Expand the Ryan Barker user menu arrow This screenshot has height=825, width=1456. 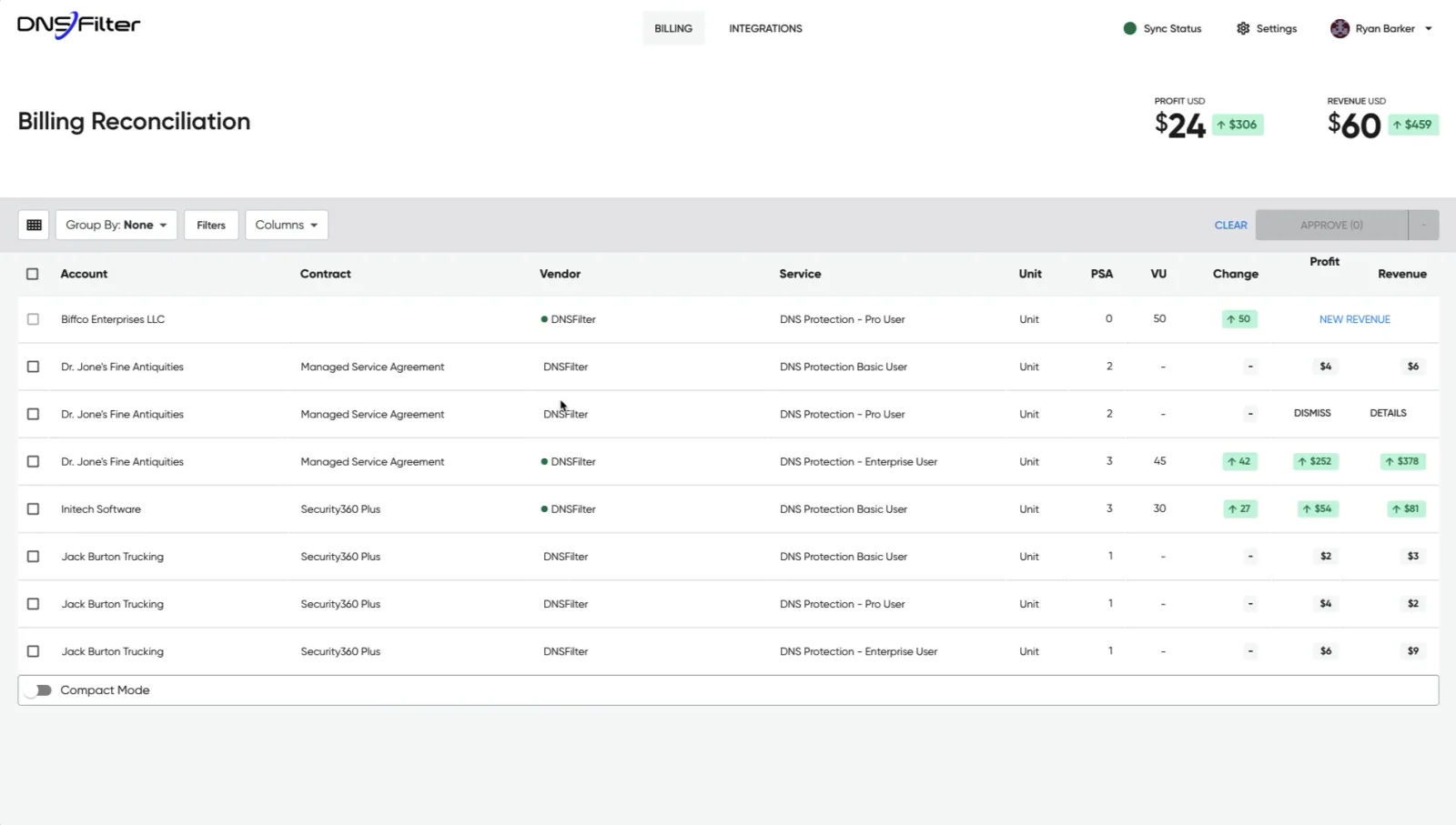(x=1429, y=29)
